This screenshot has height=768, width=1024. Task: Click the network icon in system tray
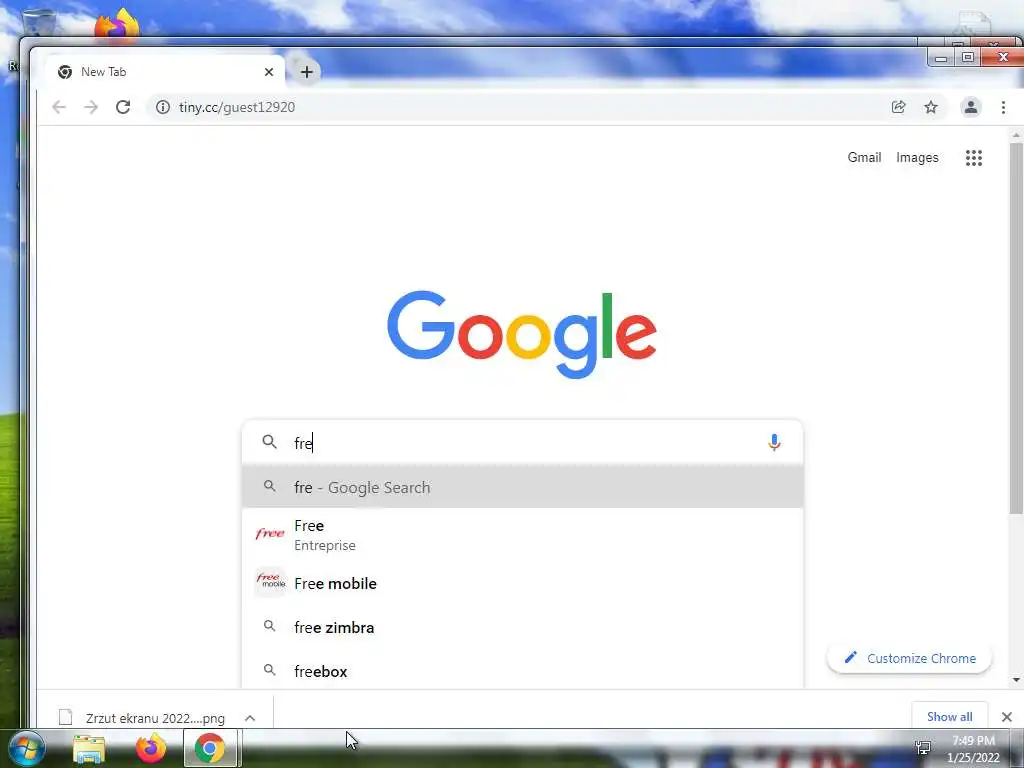coord(923,748)
